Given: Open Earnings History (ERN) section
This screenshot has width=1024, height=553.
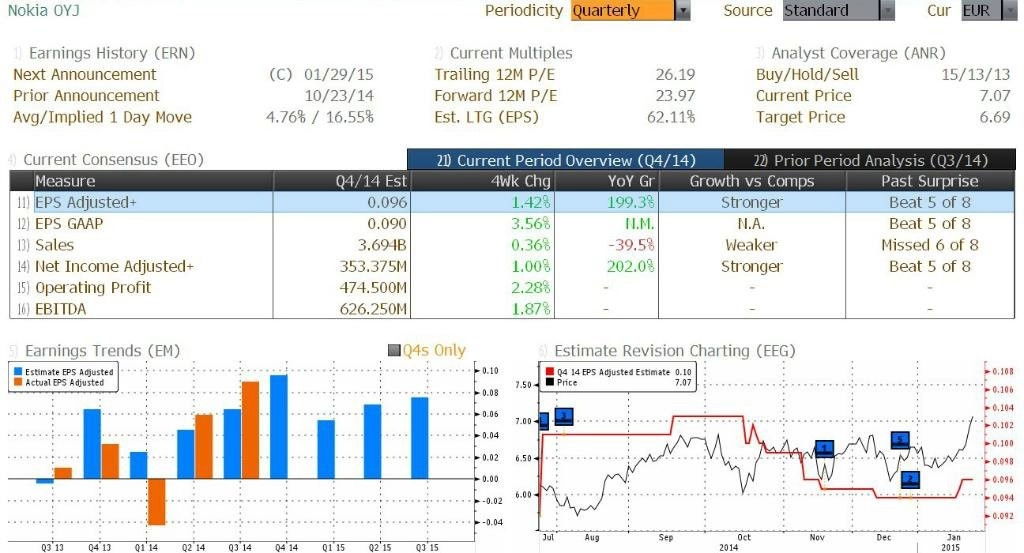Looking at the screenshot, I should pyautogui.click(x=112, y=53).
